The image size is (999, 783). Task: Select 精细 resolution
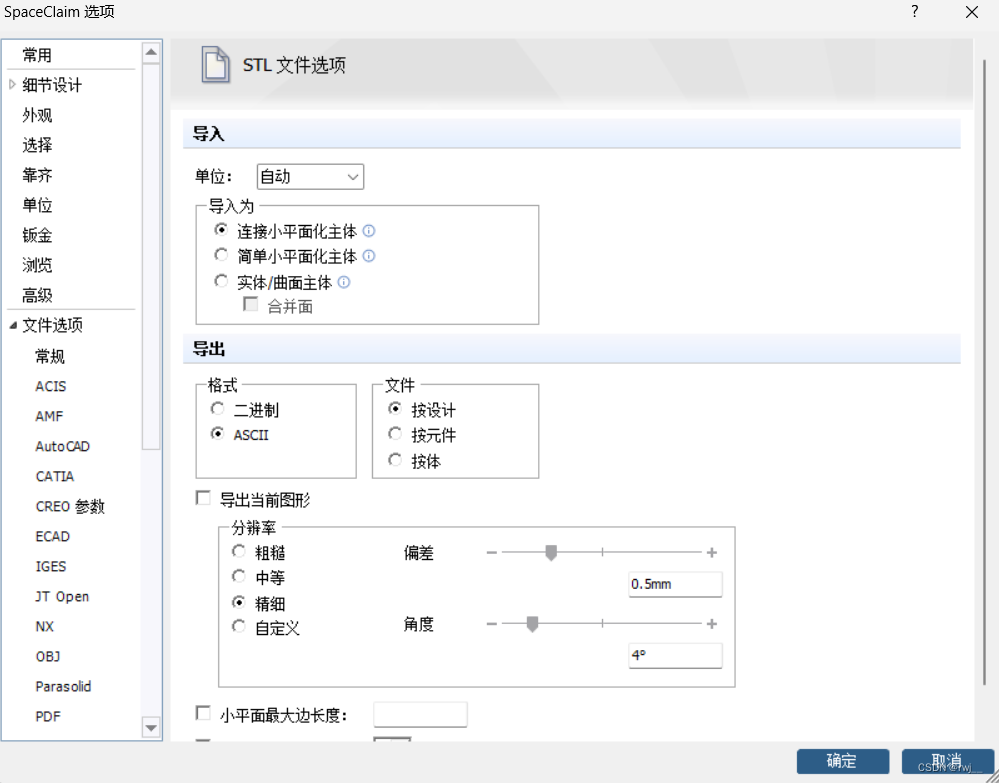(x=239, y=602)
